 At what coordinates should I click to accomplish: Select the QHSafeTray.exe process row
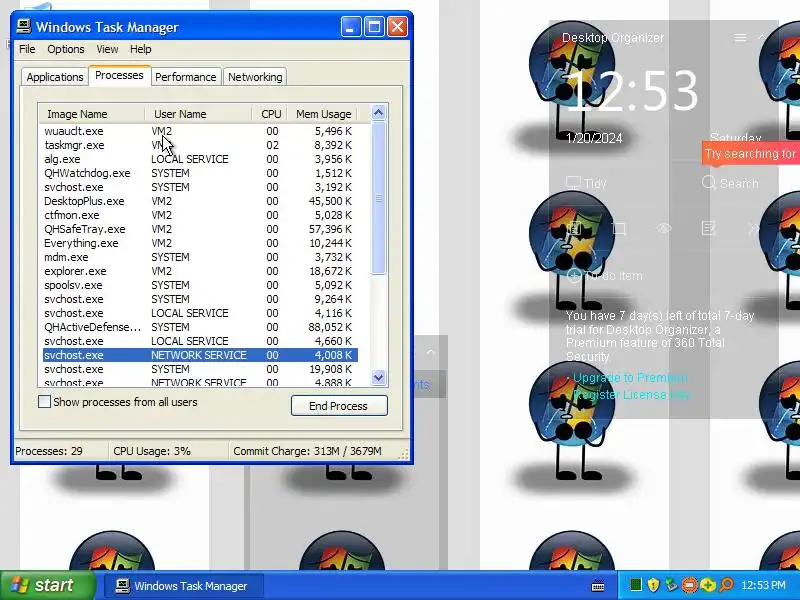(x=200, y=229)
